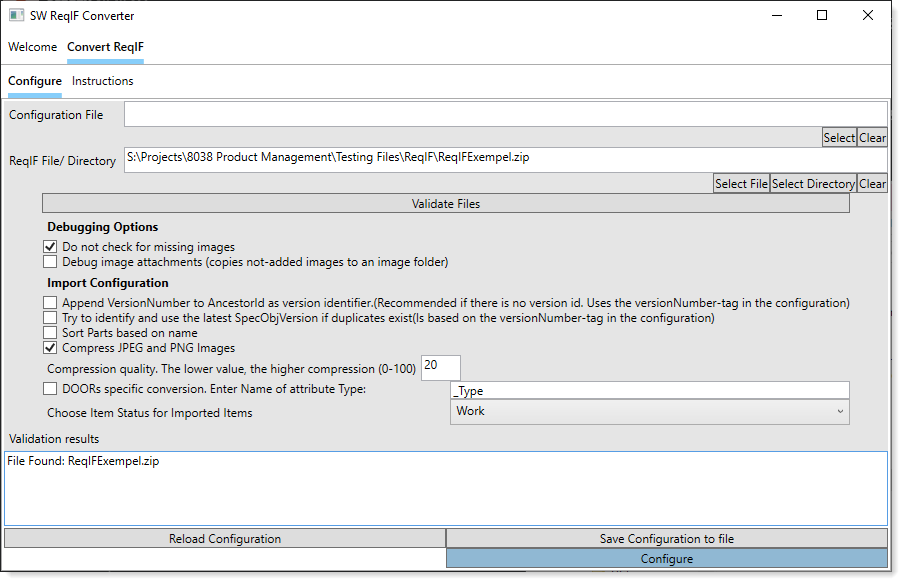Clear the Configuration File path
The height and width of the screenshot is (584, 904).
tap(872, 138)
